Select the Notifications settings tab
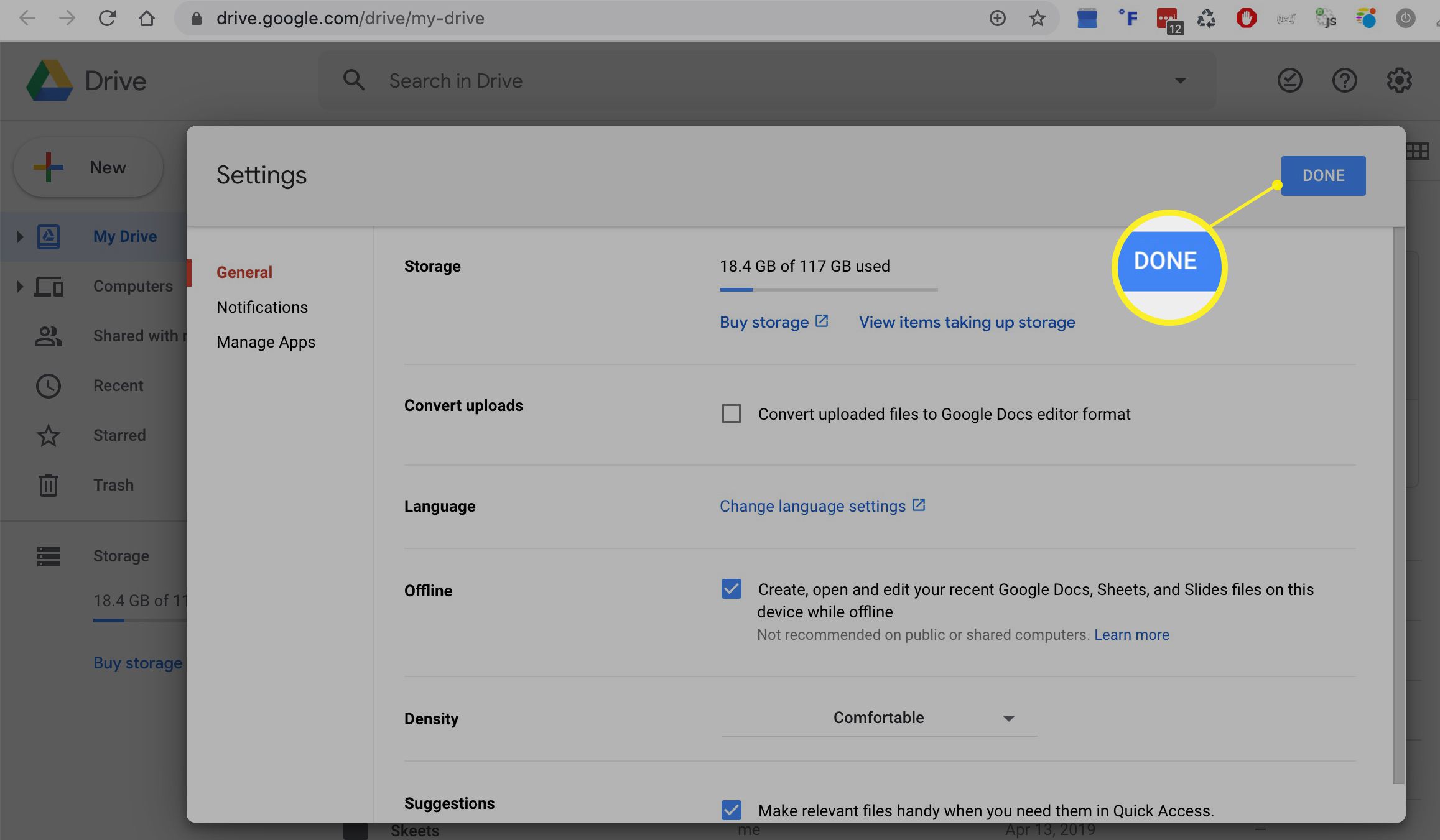1440x840 pixels. (262, 306)
